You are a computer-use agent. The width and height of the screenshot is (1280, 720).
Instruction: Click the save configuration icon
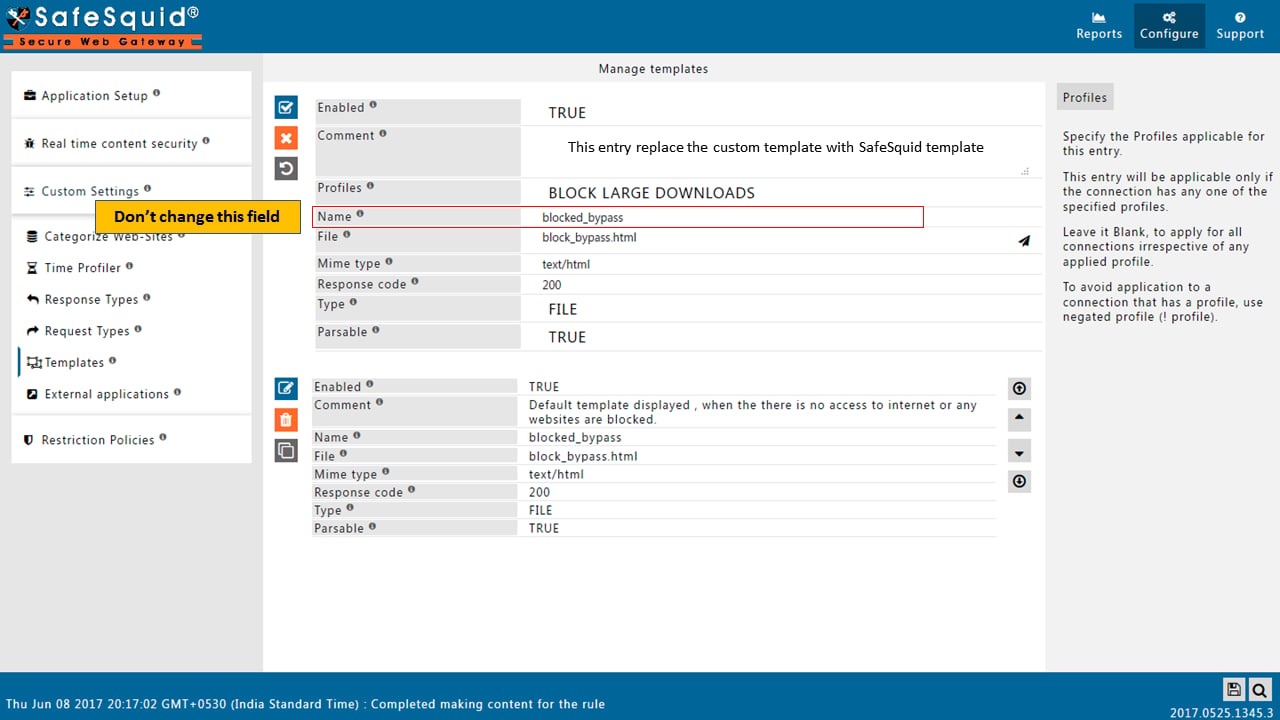click(1234, 689)
